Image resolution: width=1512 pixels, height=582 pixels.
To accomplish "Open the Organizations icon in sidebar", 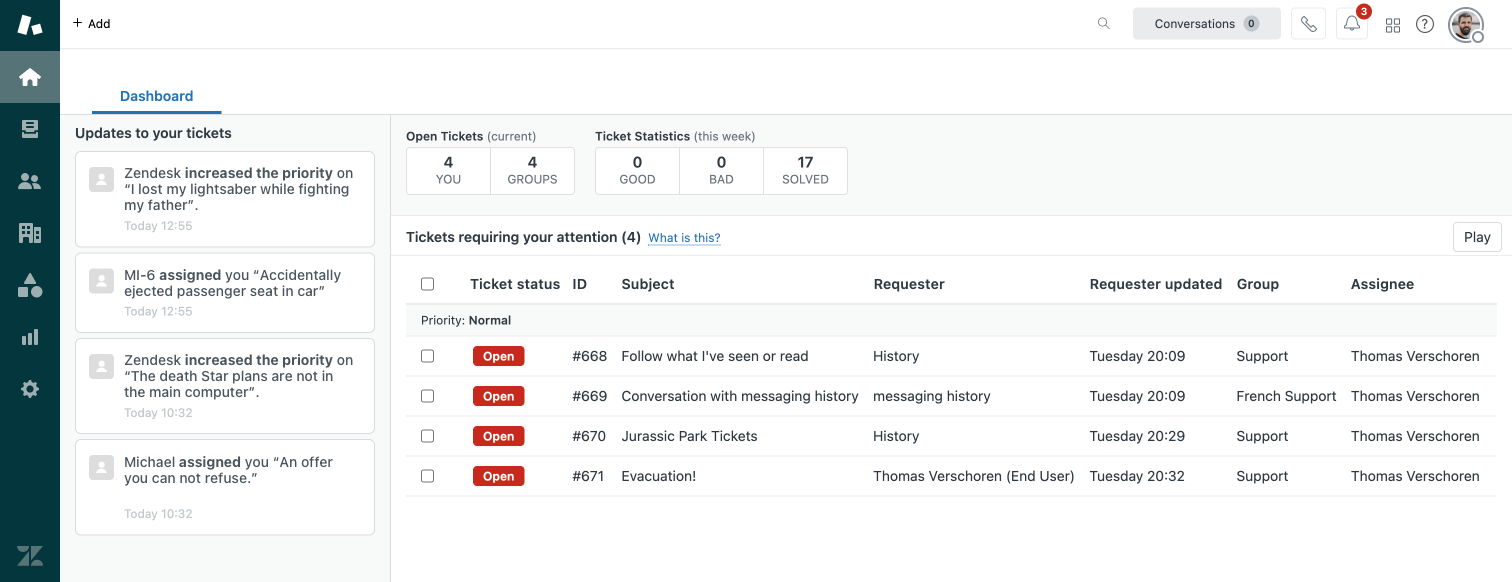I will 30,233.
